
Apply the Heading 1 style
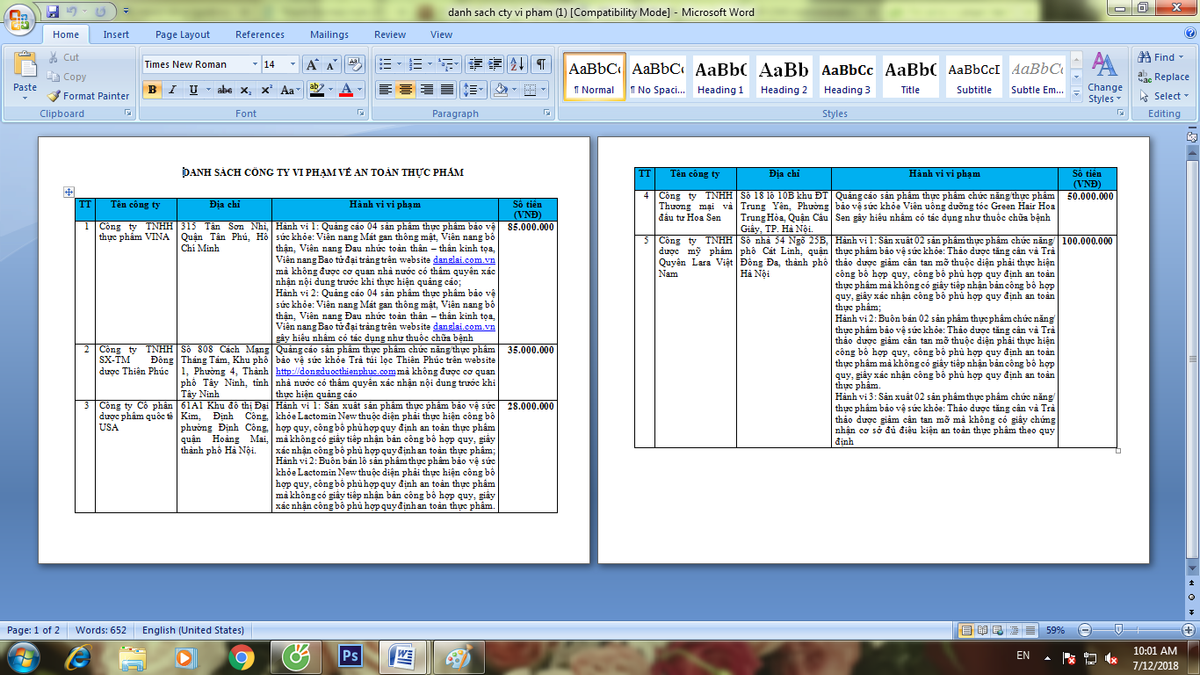point(720,77)
